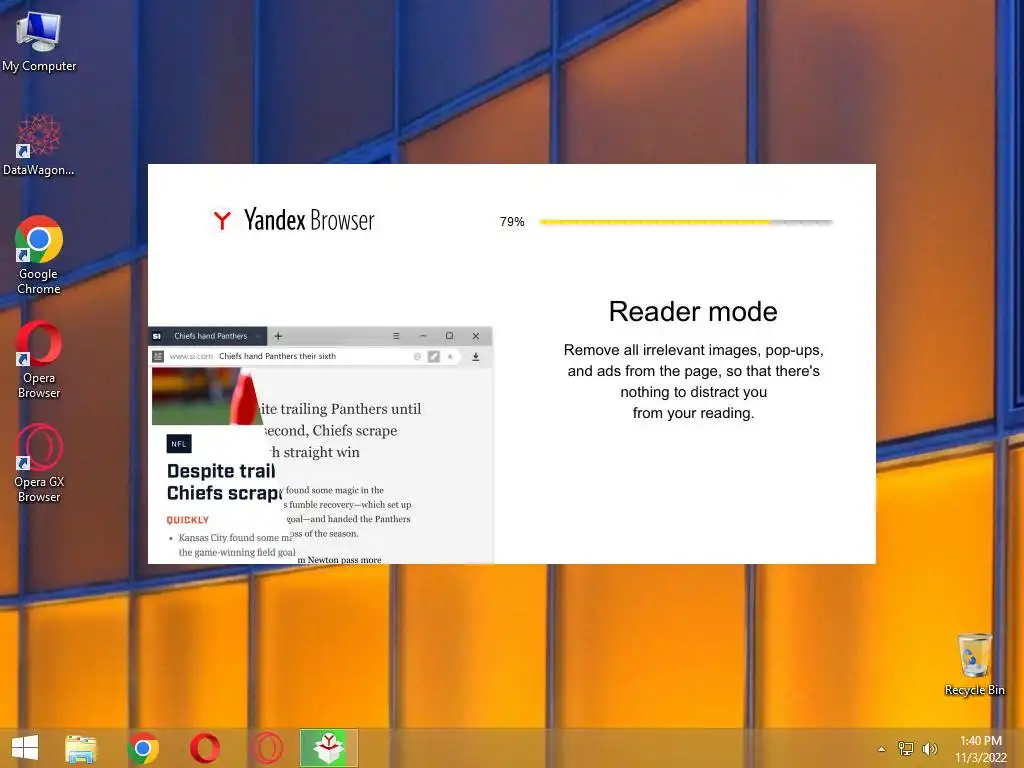Open the volume control tray icon

[x=929, y=748]
